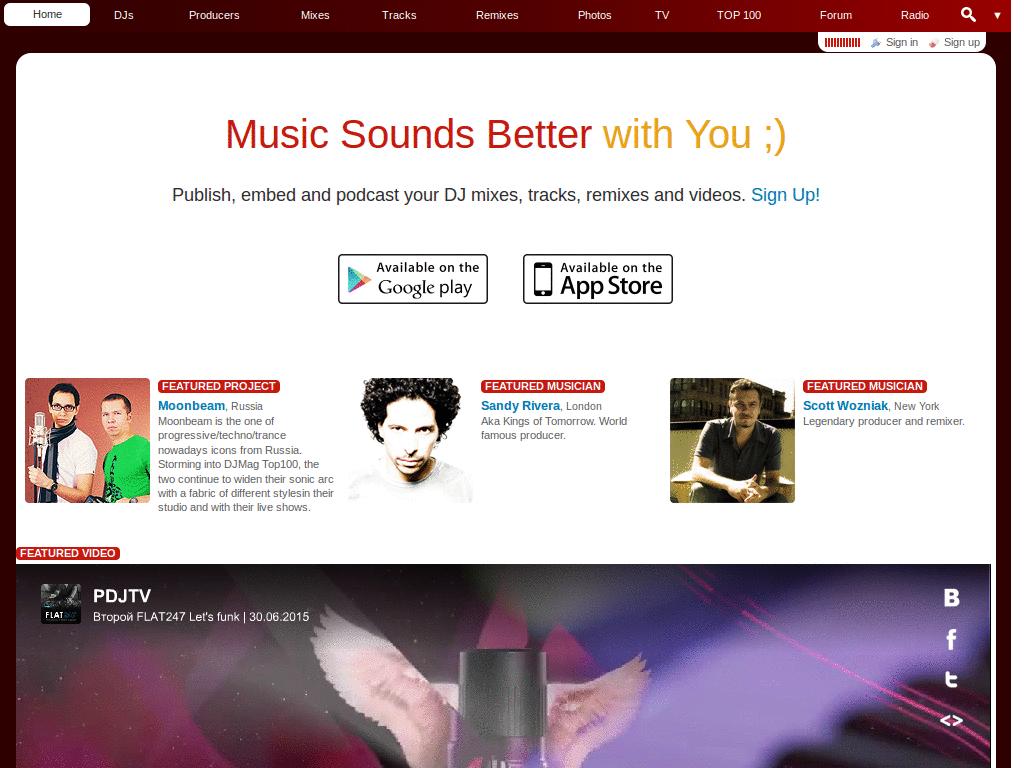The width and height of the screenshot is (1024, 768).
Task: Click the PDJTV channel avatar
Action: coord(61,604)
